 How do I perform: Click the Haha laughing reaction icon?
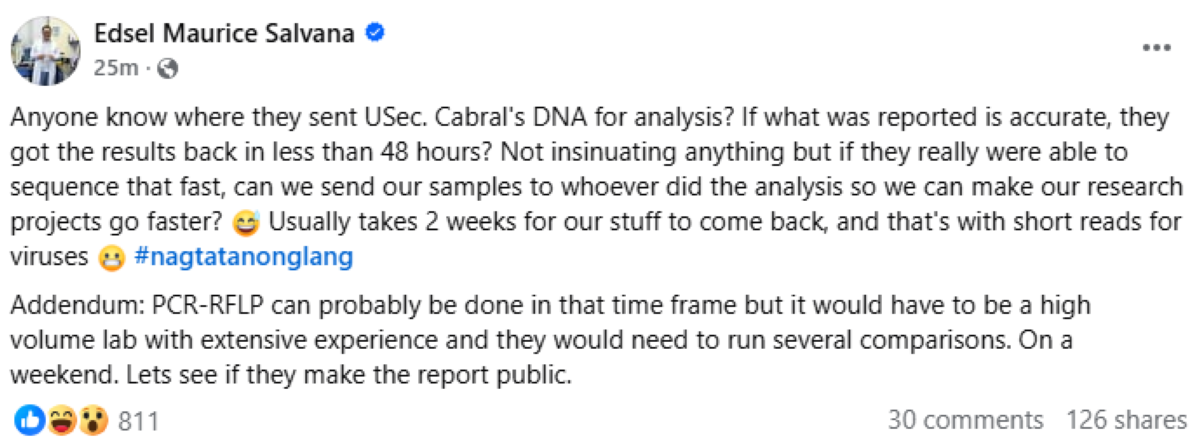pyautogui.click(x=64, y=420)
